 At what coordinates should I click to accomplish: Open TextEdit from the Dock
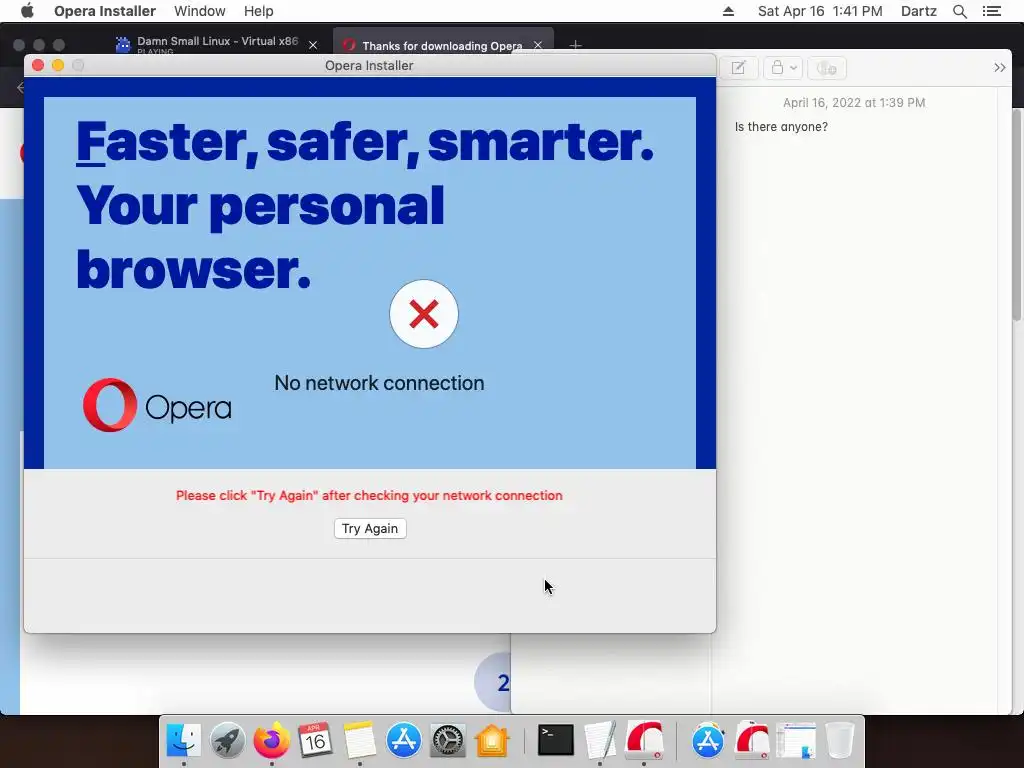click(600, 740)
